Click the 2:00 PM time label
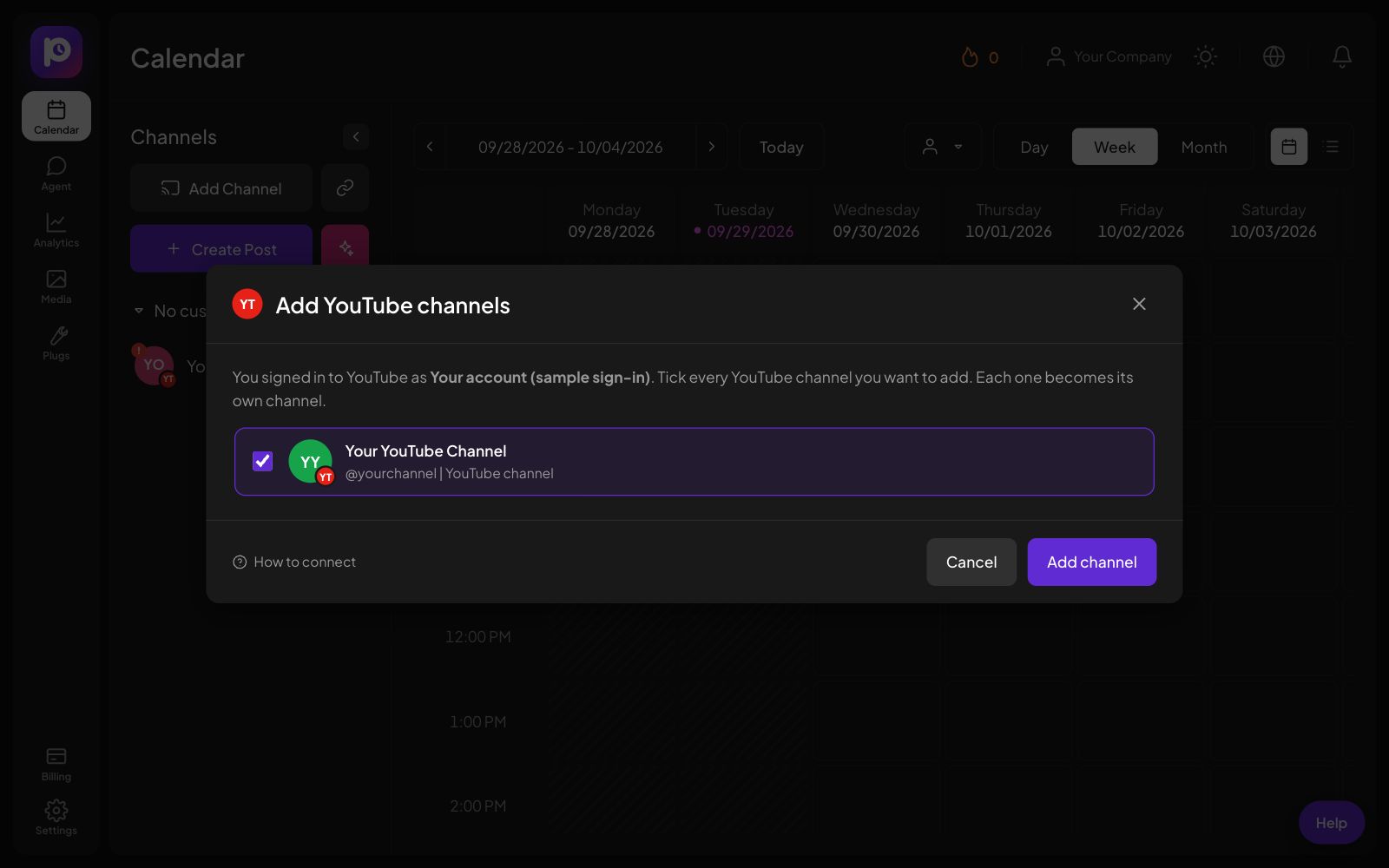 click(x=477, y=806)
